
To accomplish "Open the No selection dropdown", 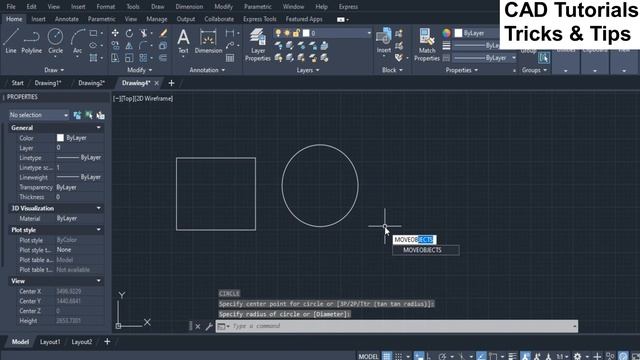I will (x=39, y=116).
